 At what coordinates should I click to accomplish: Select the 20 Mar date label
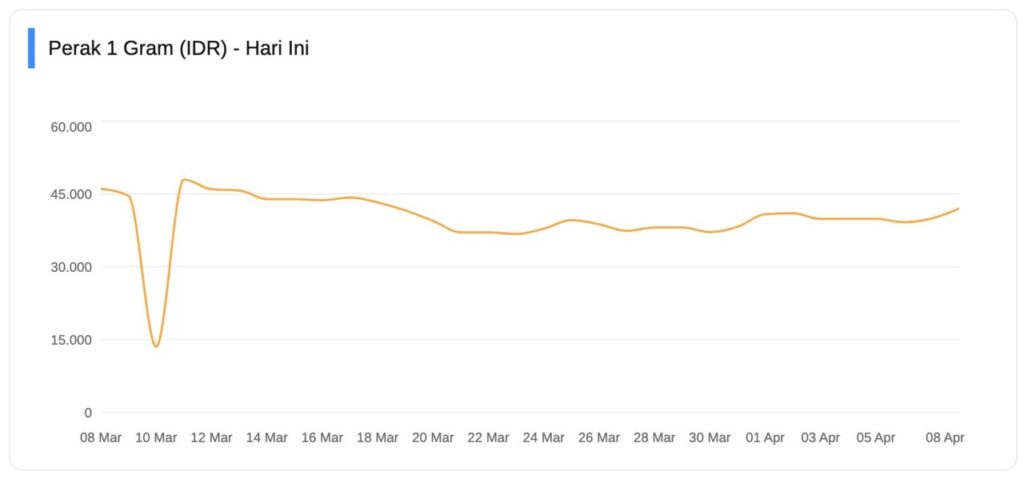click(432, 438)
